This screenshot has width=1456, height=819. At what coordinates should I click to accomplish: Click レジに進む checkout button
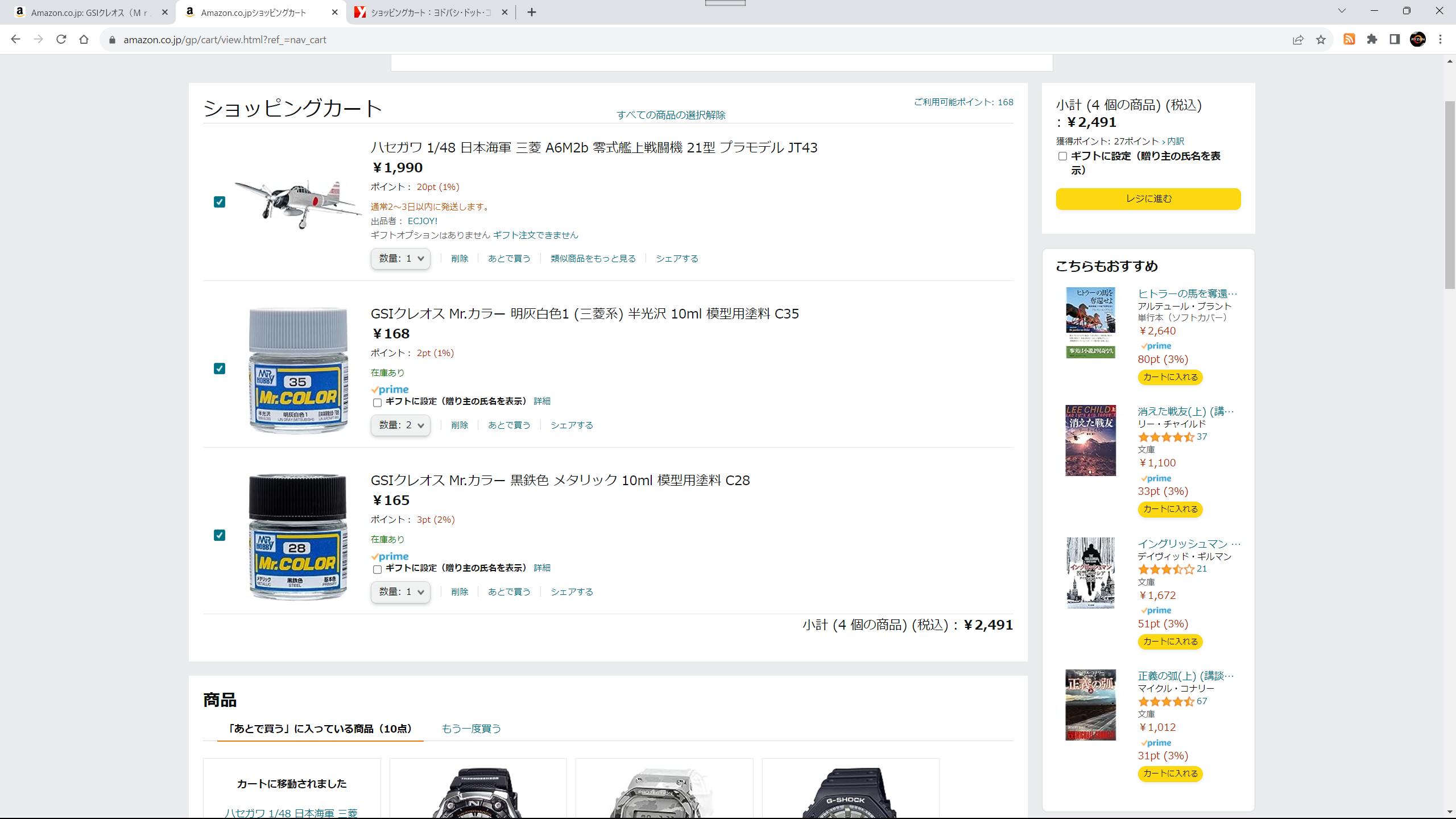click(1148, 198)
